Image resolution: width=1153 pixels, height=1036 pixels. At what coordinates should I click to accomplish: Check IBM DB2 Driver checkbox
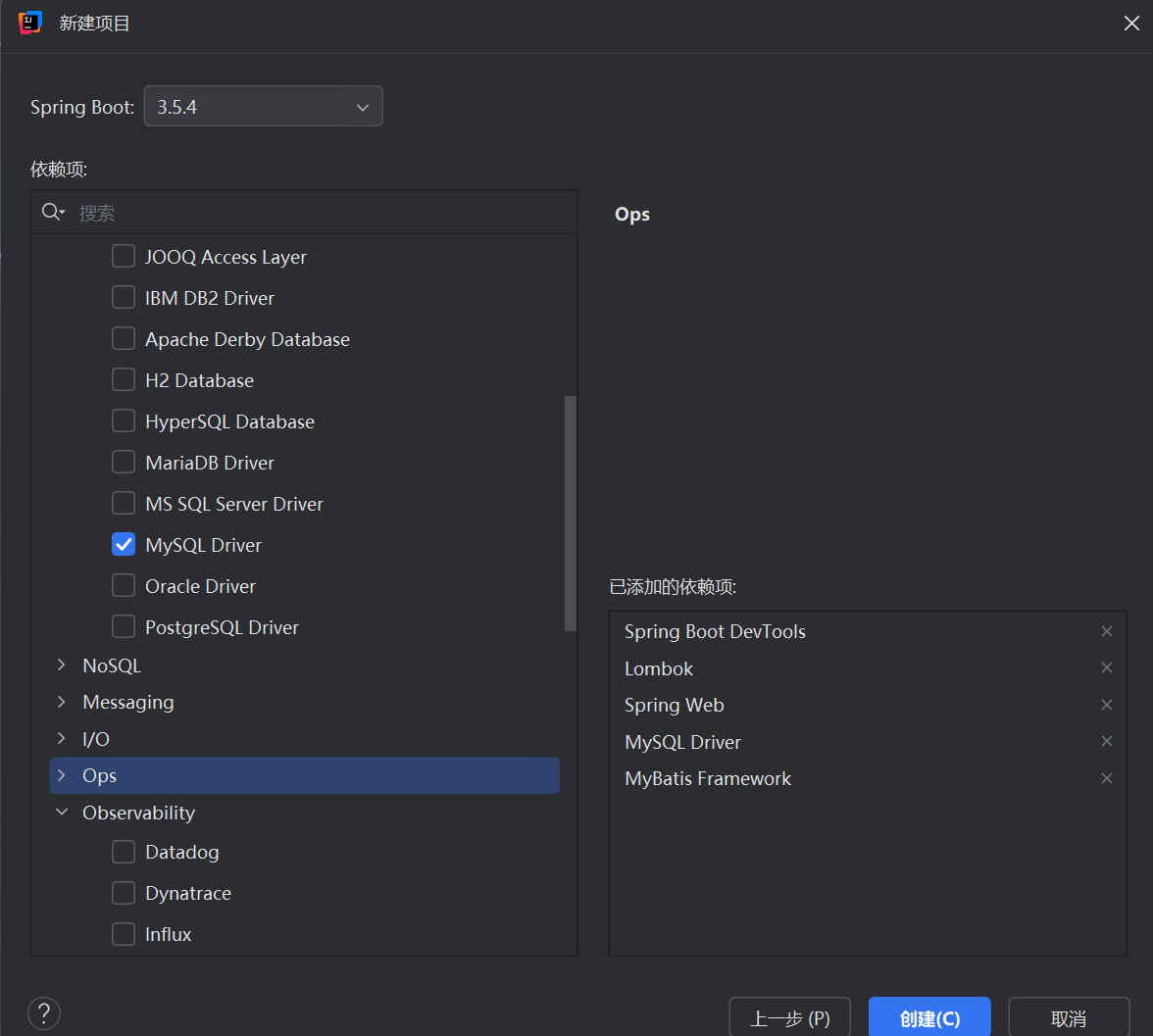tap(124, 298)
